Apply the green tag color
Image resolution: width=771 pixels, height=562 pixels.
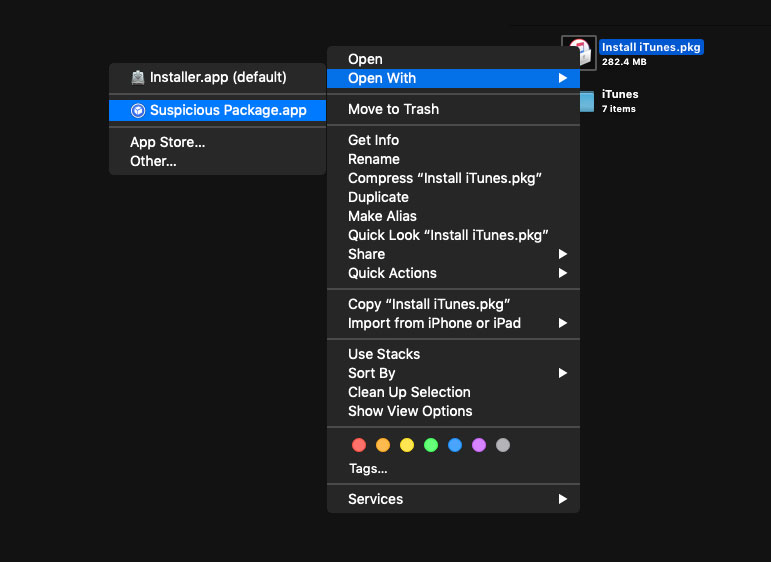431,445
